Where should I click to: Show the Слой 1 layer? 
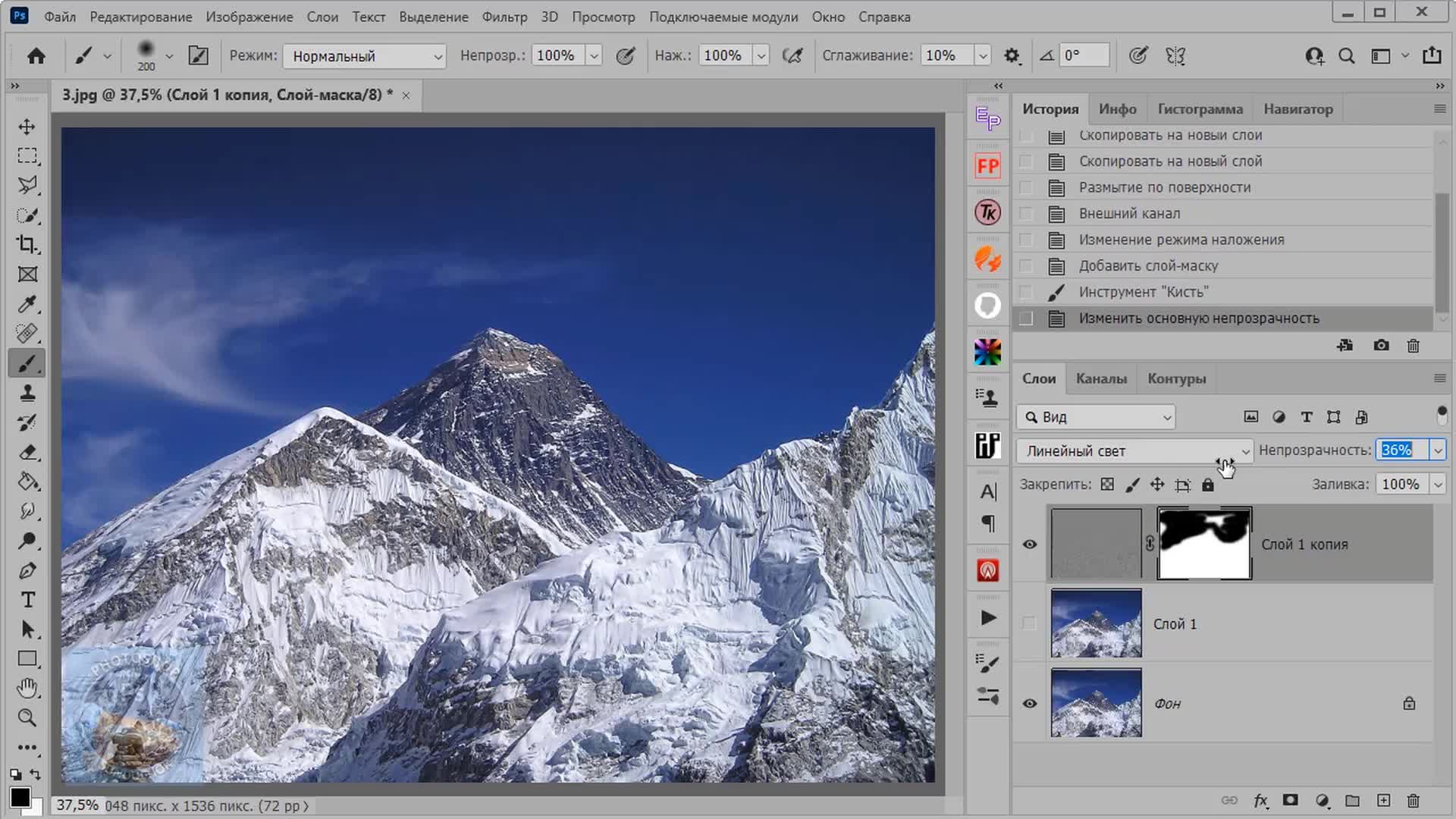(1029, 623)
